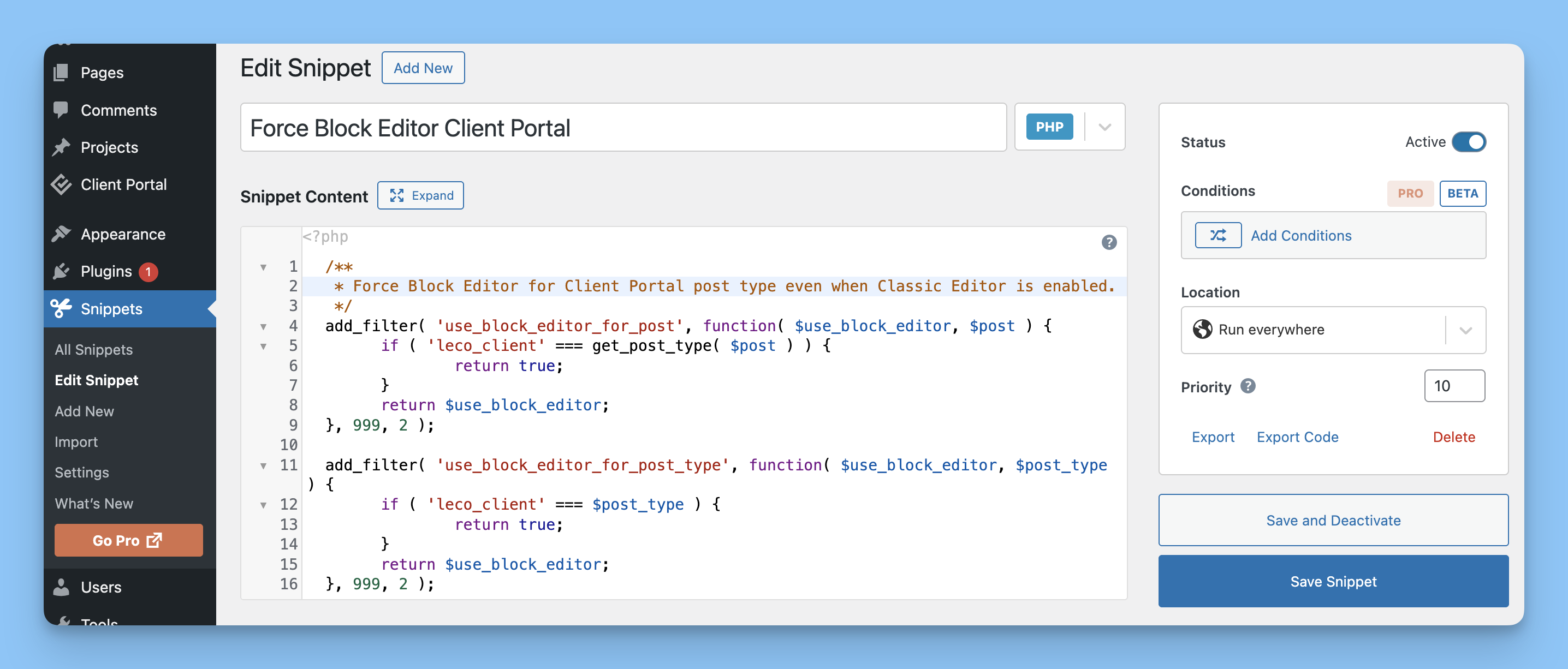Click the Plugins plug icon
This screenshot has width=1568, height=669.
coord(61,271)
